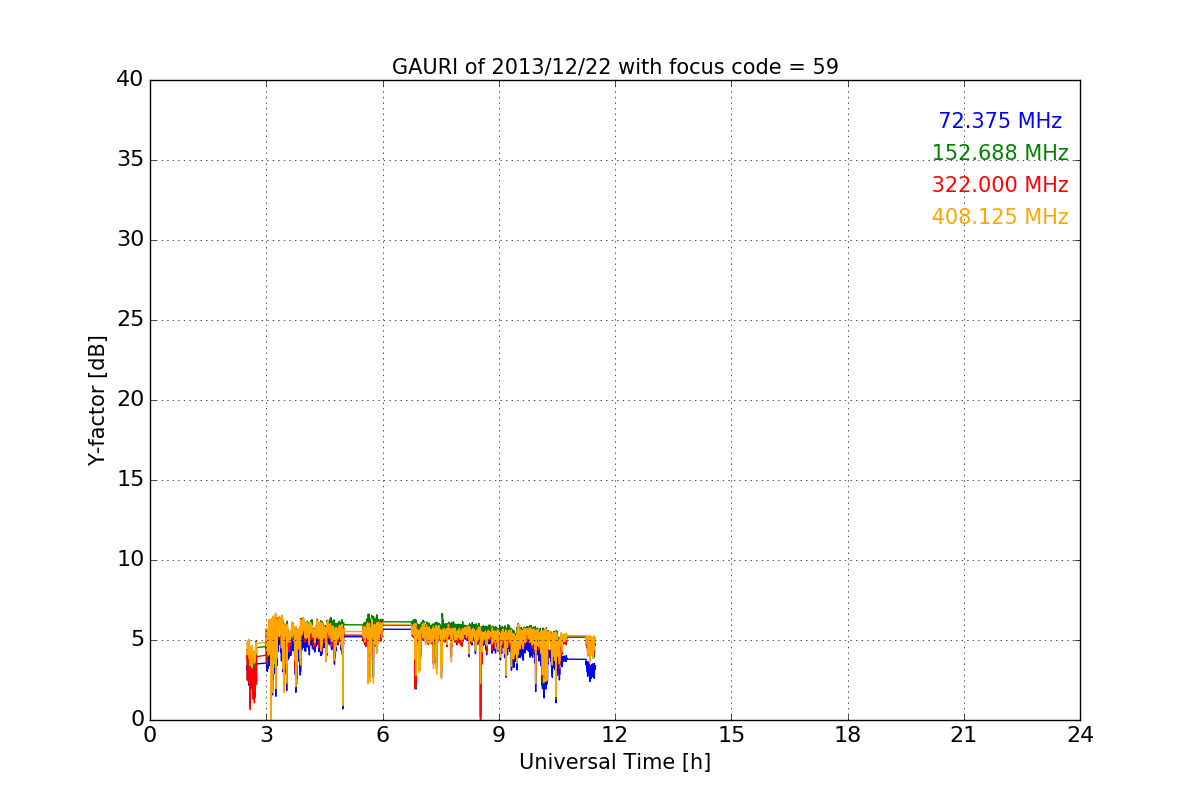
Task: Click the blue 72.375 MHz legend label
Action: [1000, 121]
